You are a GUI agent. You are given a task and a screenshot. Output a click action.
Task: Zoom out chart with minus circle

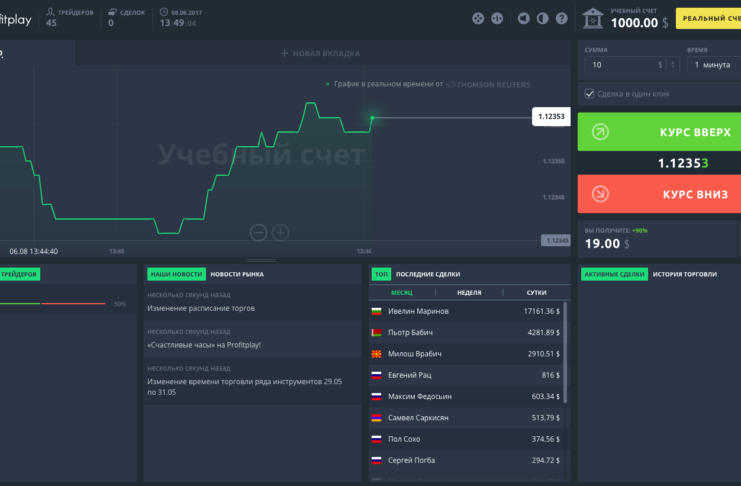click(258, 233)
